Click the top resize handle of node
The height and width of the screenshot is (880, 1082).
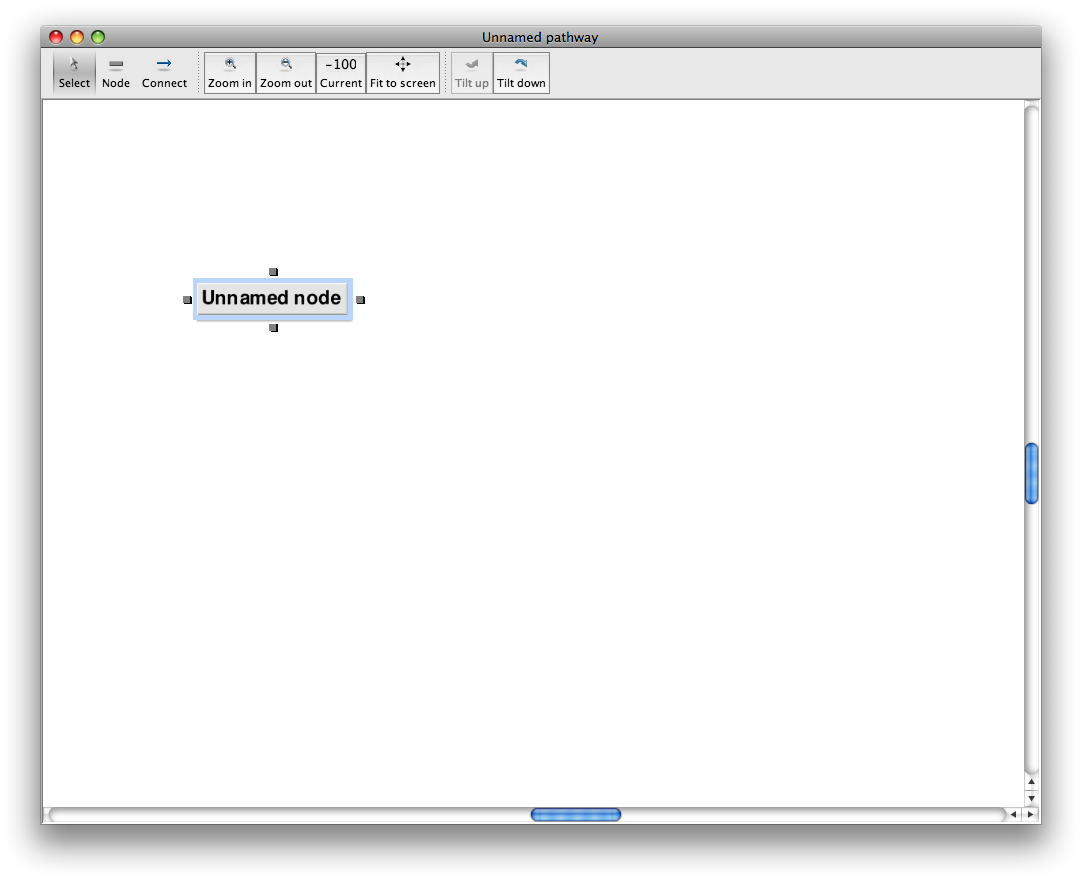click(x=273, y=272)
